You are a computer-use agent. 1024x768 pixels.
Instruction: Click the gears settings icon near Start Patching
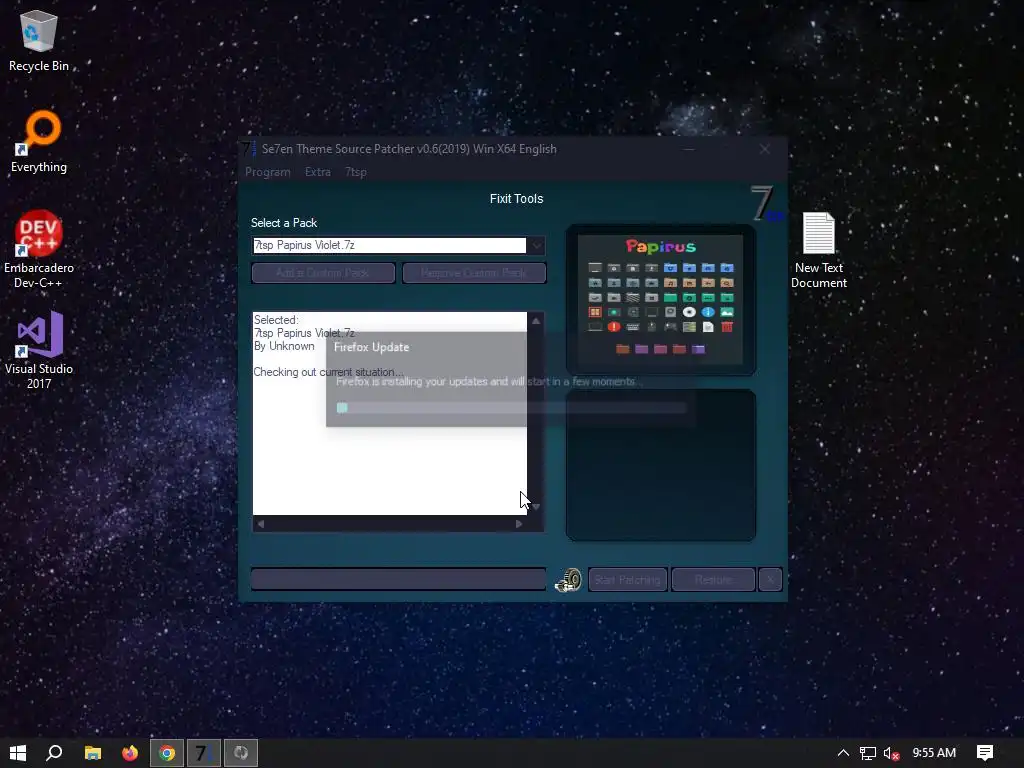click(568, 579)
